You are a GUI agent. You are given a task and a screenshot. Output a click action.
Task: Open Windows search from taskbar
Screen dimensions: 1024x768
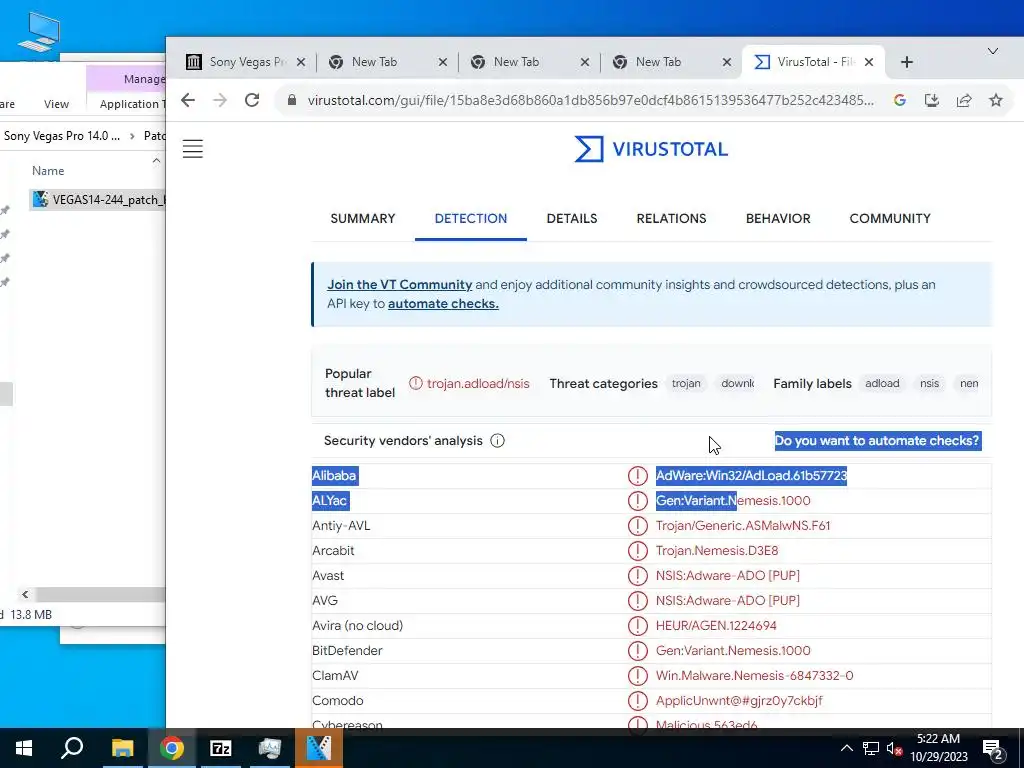[72, 748]
